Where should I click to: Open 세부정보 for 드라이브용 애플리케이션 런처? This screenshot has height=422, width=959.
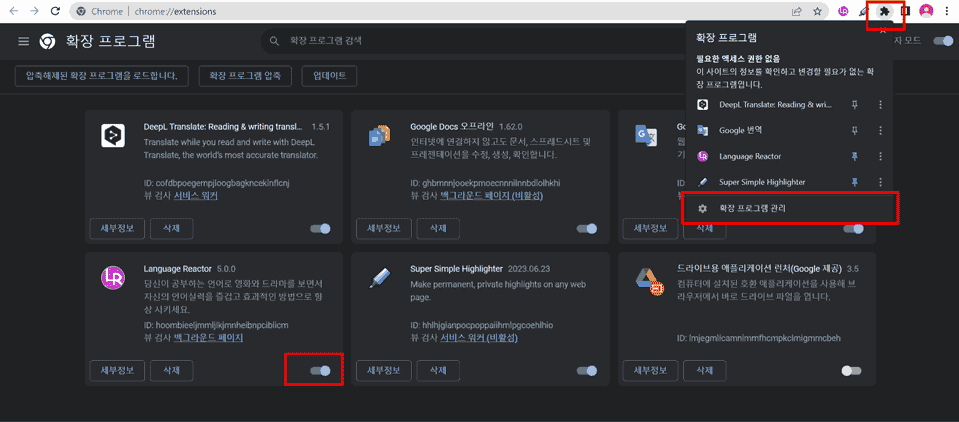650,371
